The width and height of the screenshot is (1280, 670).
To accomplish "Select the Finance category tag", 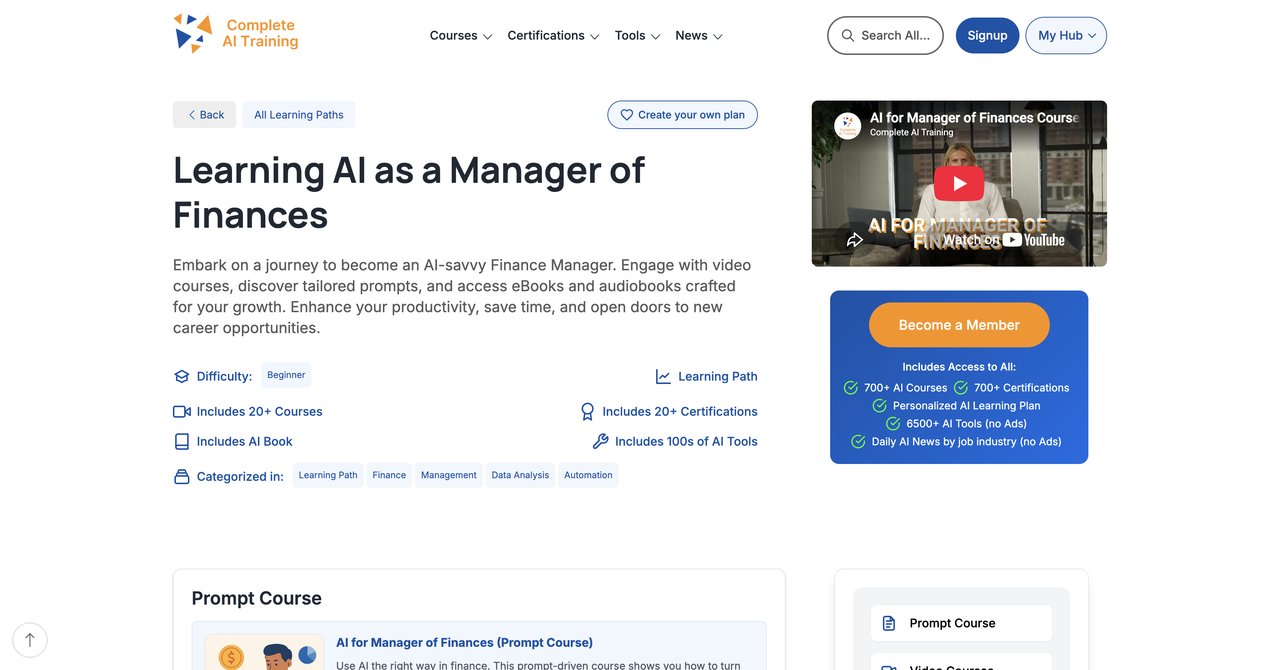I will [x=389, y=475].
